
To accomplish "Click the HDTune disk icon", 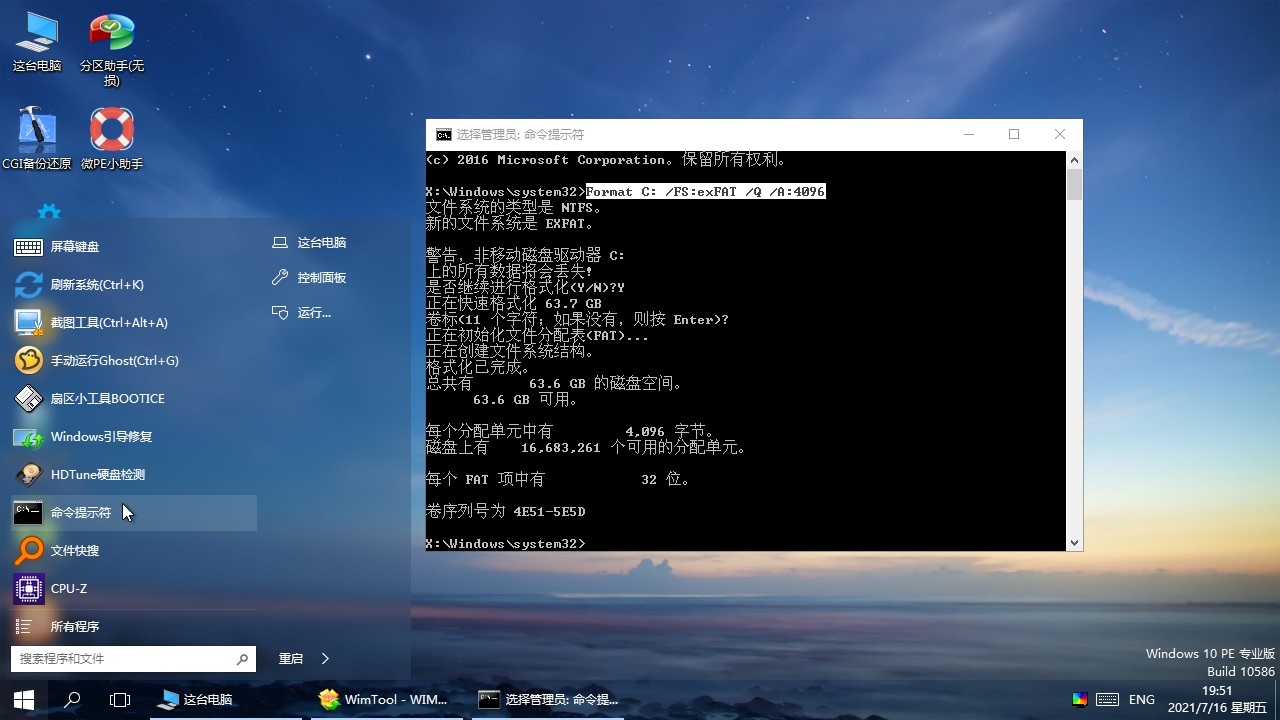I will click(x=28, y=474).
